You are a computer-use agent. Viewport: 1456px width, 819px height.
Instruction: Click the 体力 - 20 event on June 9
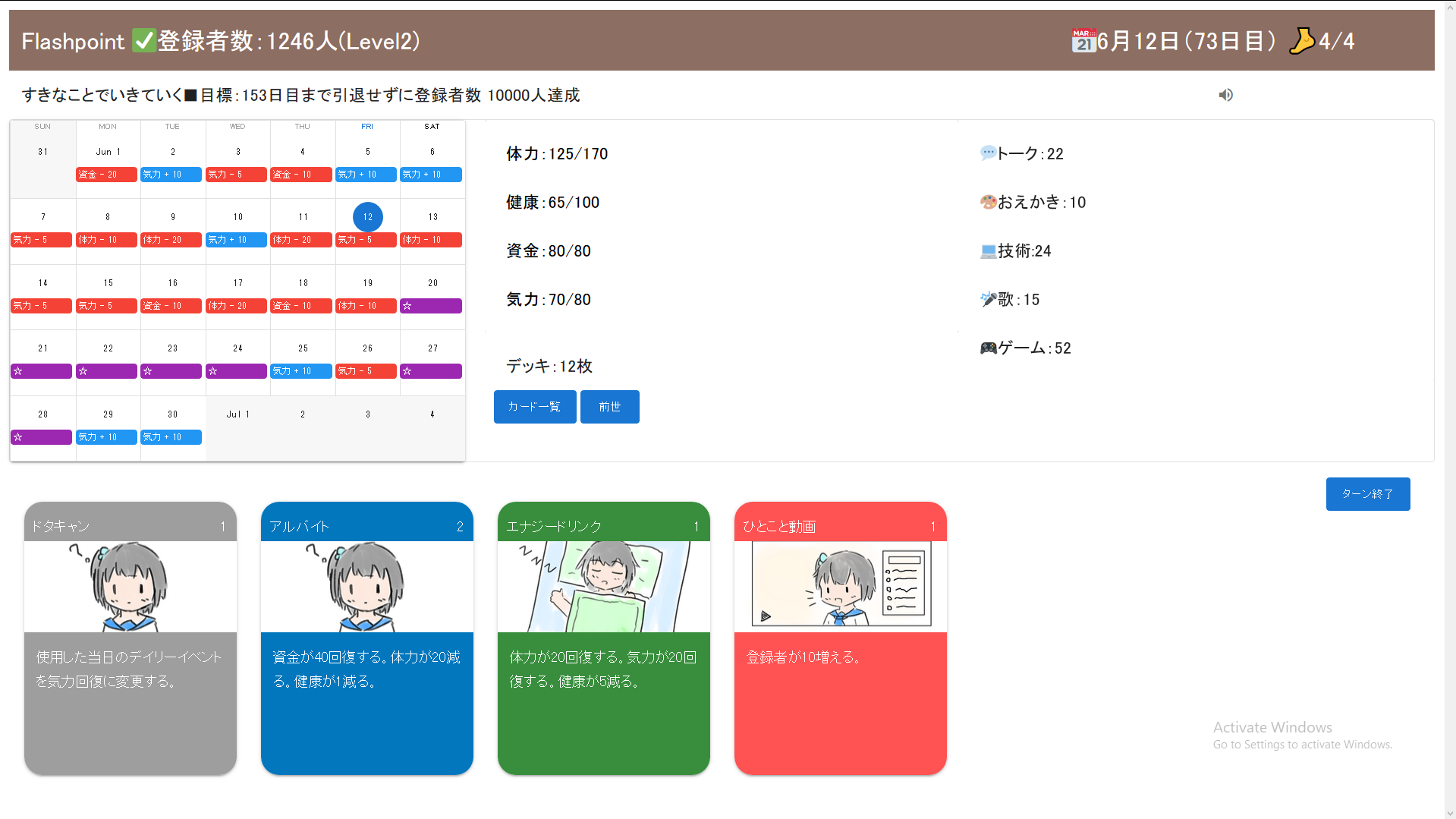[171, 240]
